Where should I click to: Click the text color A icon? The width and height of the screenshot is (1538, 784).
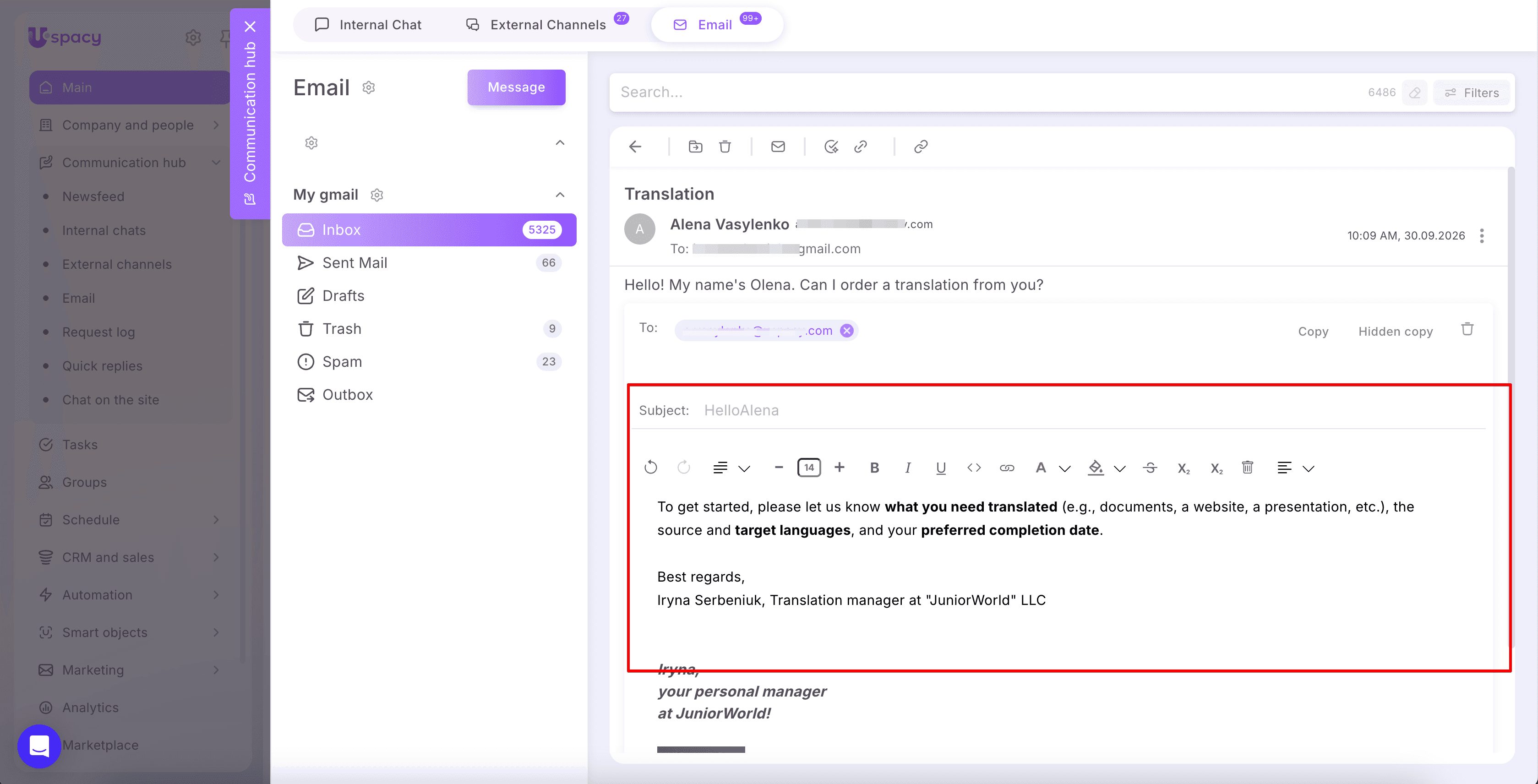[x=1041, y=468]
